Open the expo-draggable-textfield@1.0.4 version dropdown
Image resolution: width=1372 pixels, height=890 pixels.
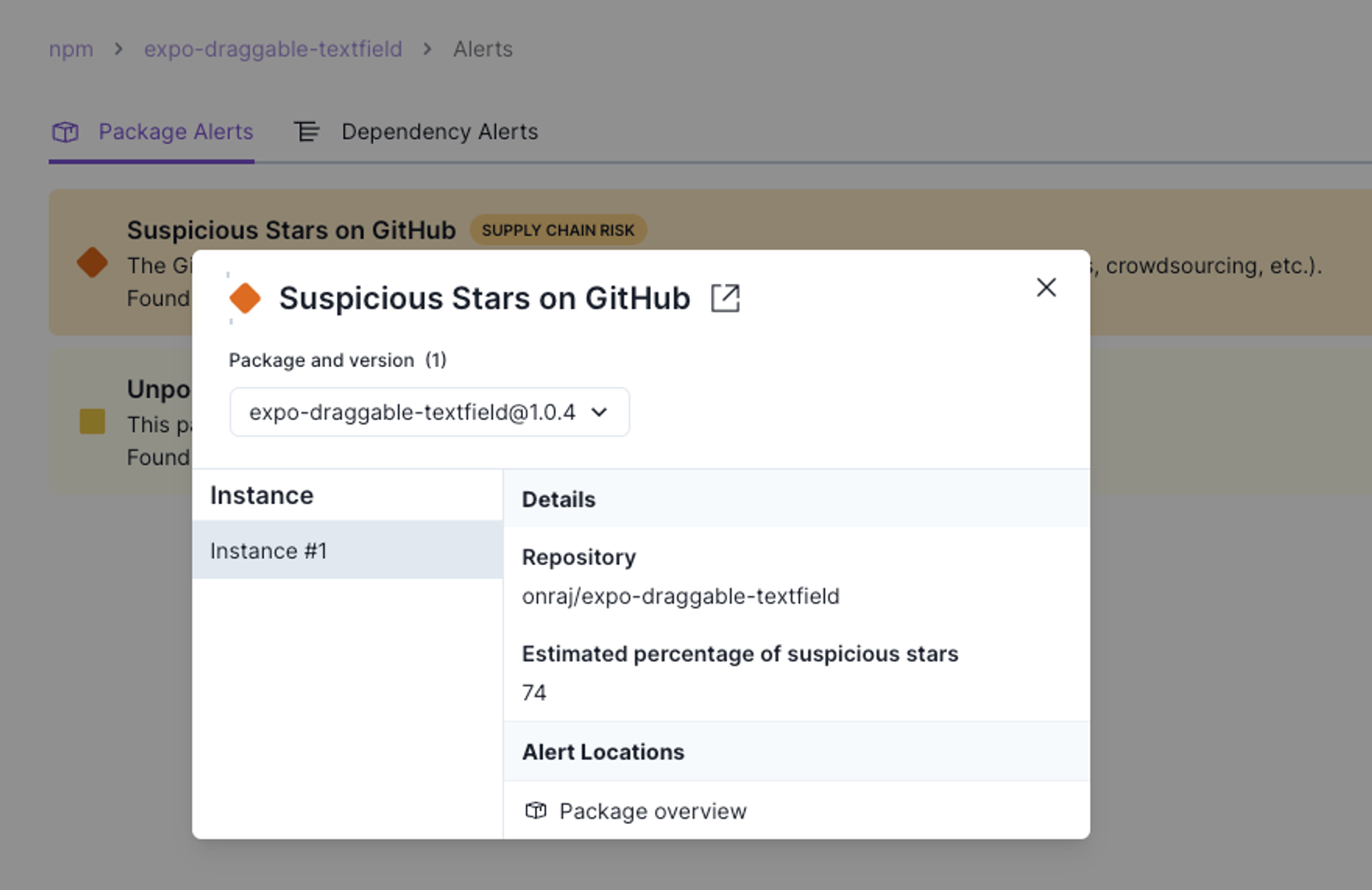[x=430, y=412]
